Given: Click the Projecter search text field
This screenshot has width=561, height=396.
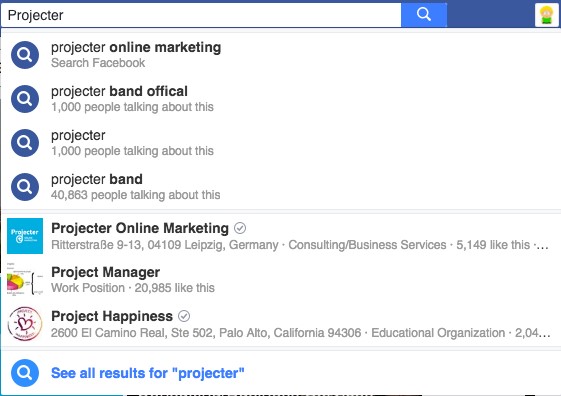Looking at the screenshot, I should click(201, 15).
